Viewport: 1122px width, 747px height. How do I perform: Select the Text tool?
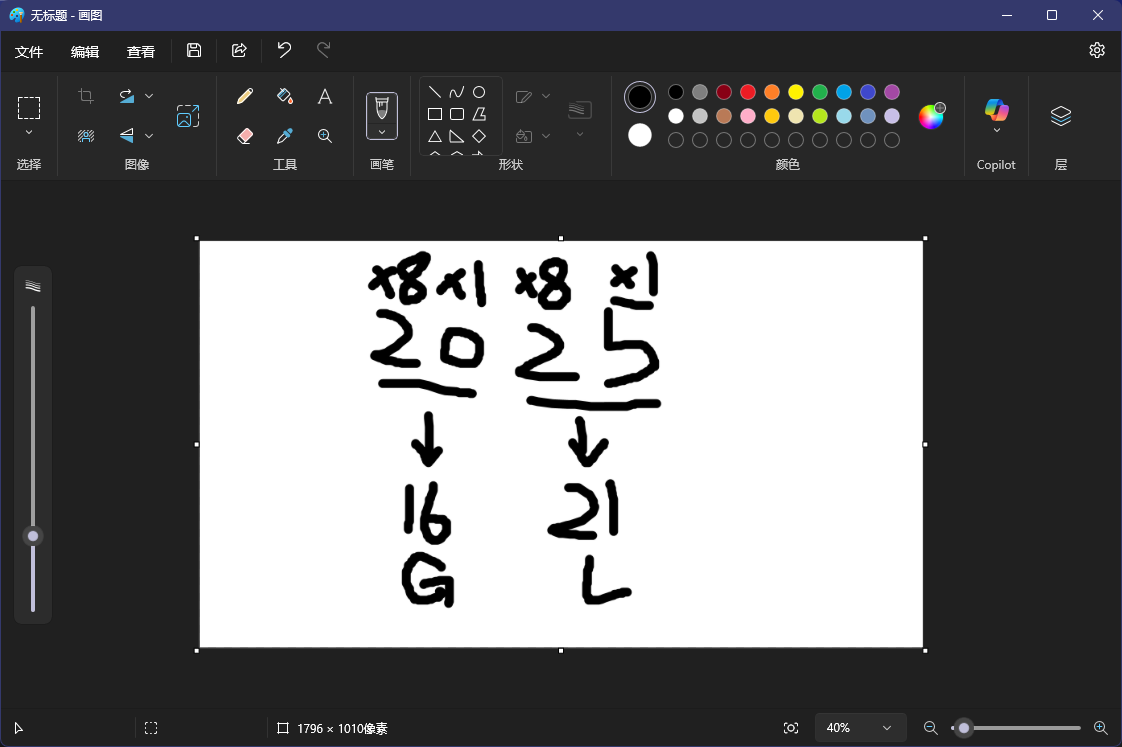[325, 96]
